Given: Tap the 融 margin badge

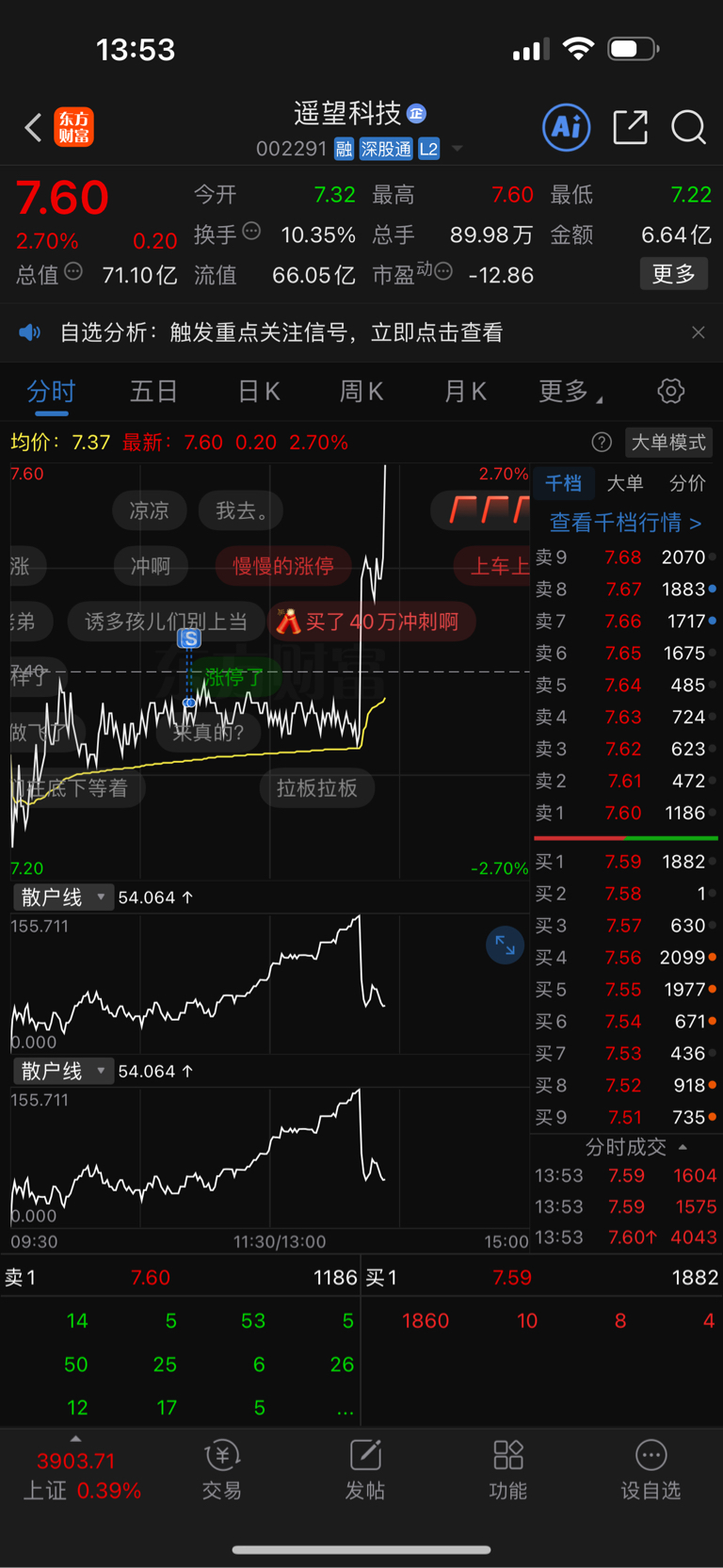Looking at the screenshot, I should [x=344, y=149].
